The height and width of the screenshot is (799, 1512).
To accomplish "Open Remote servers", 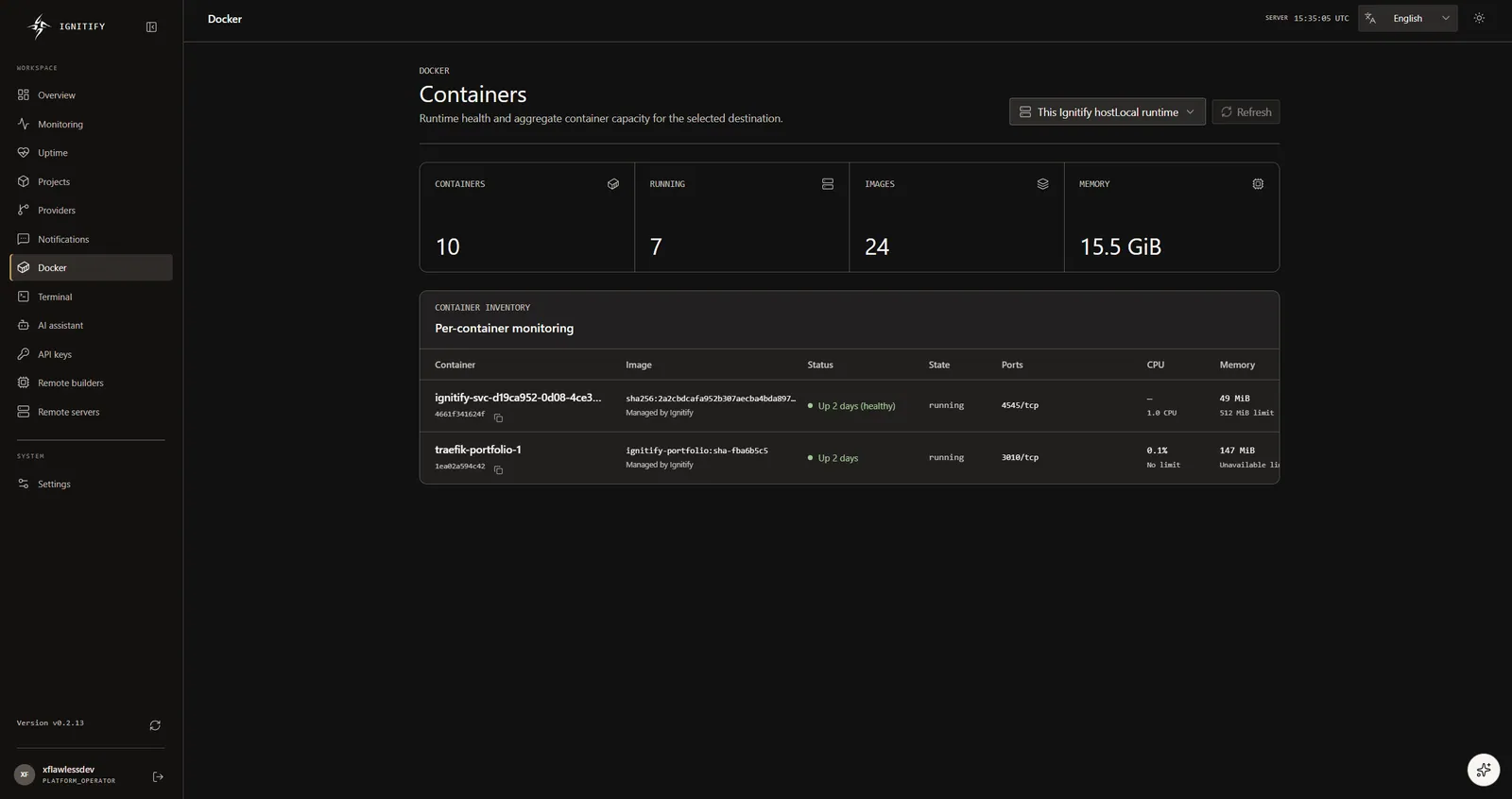I will [x=91, y=412].
